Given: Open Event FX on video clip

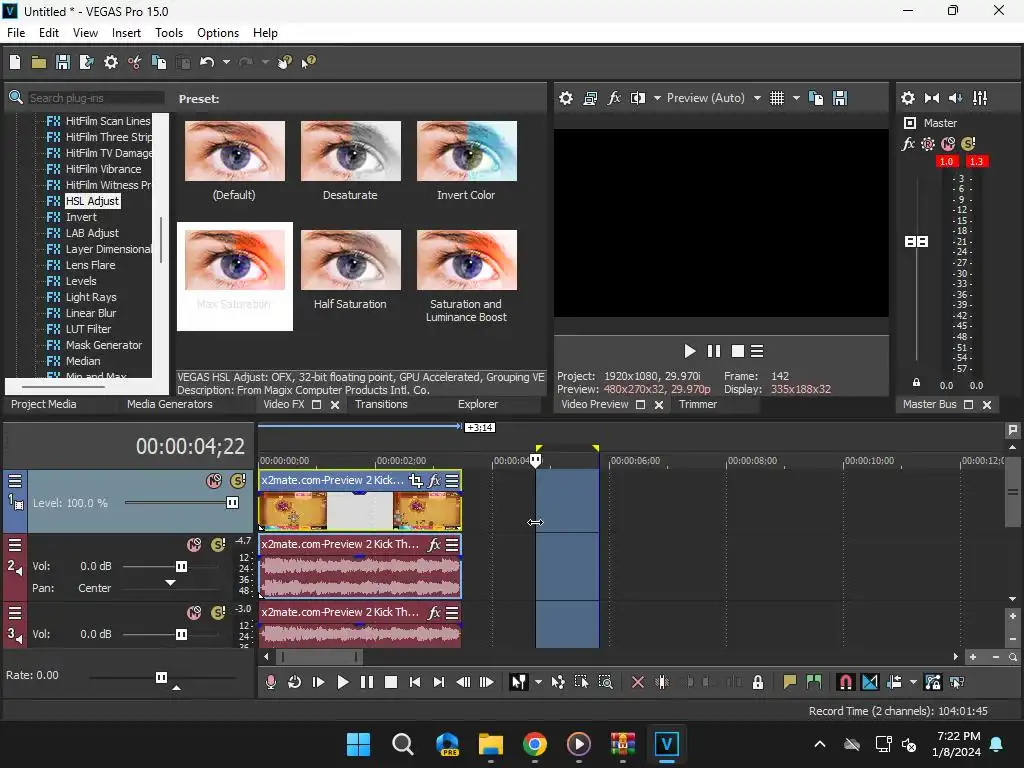Looking at the screenshot, I should point(434,481).
